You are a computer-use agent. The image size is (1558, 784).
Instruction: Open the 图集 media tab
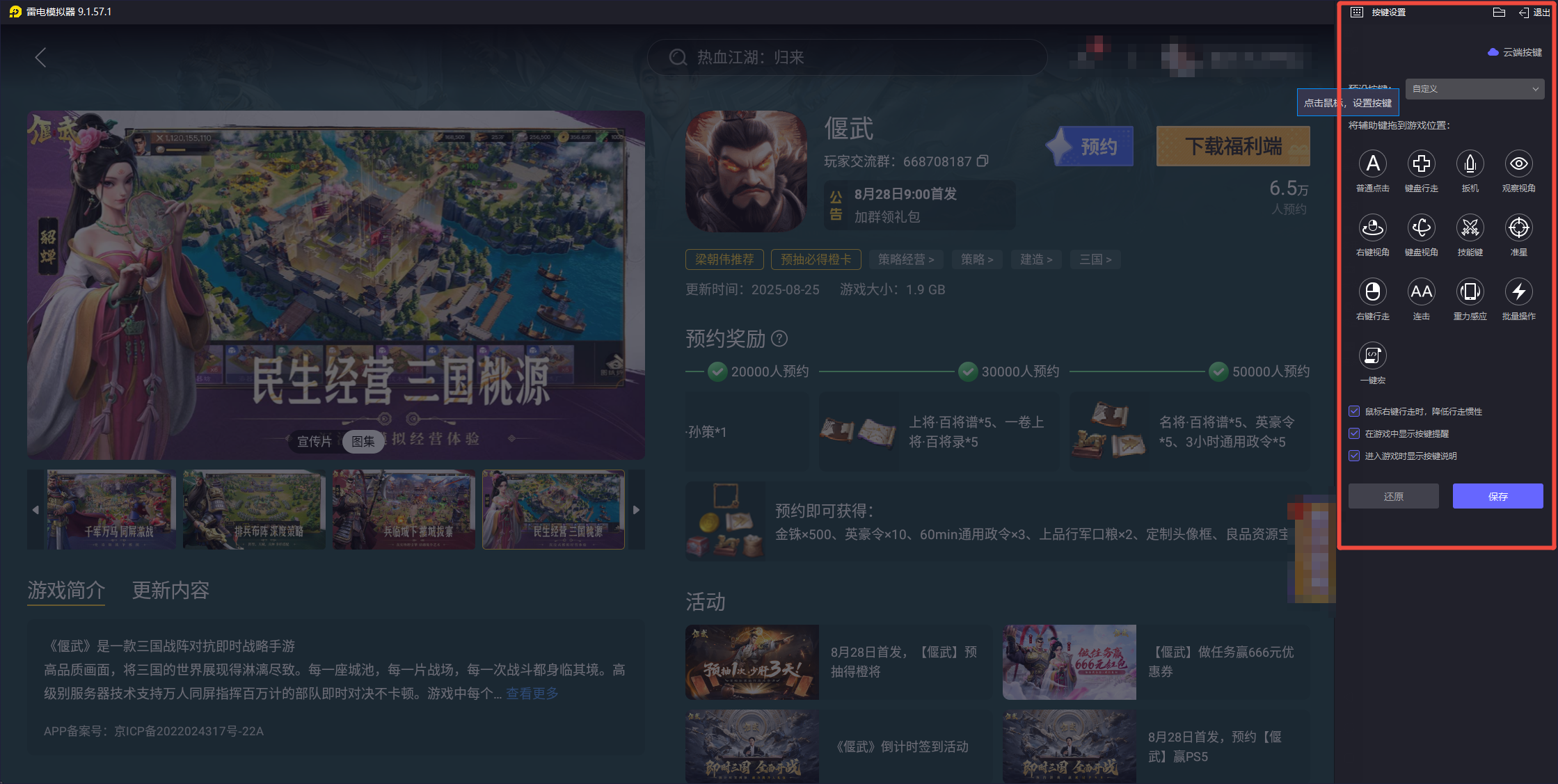pos(363,441)
